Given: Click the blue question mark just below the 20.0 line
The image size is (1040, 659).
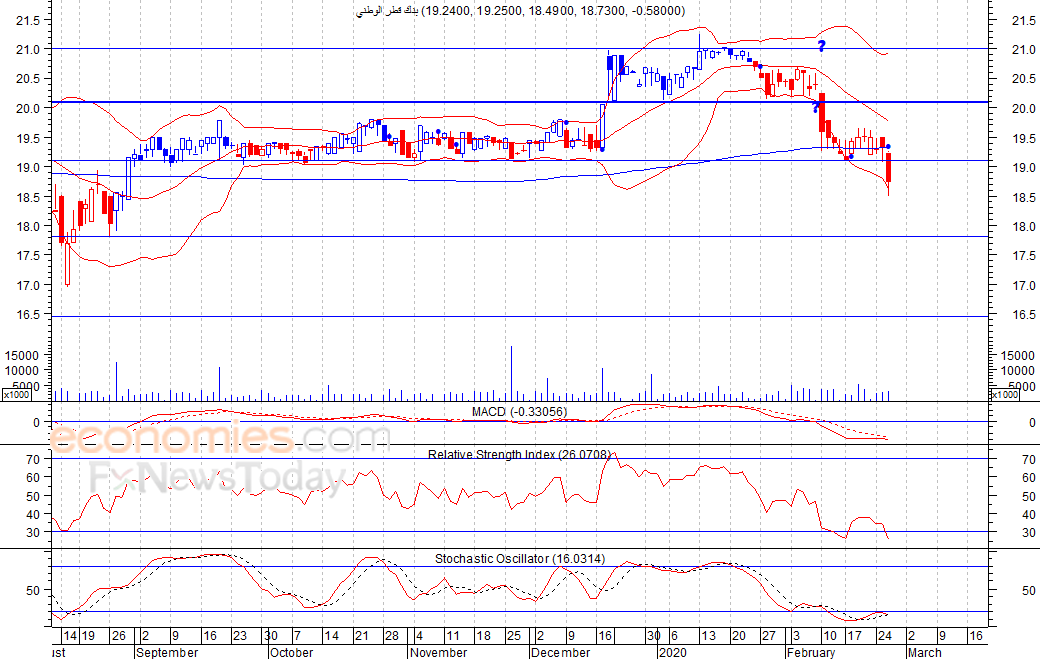Looking at the screenshot, I should [x=815, y=108].
